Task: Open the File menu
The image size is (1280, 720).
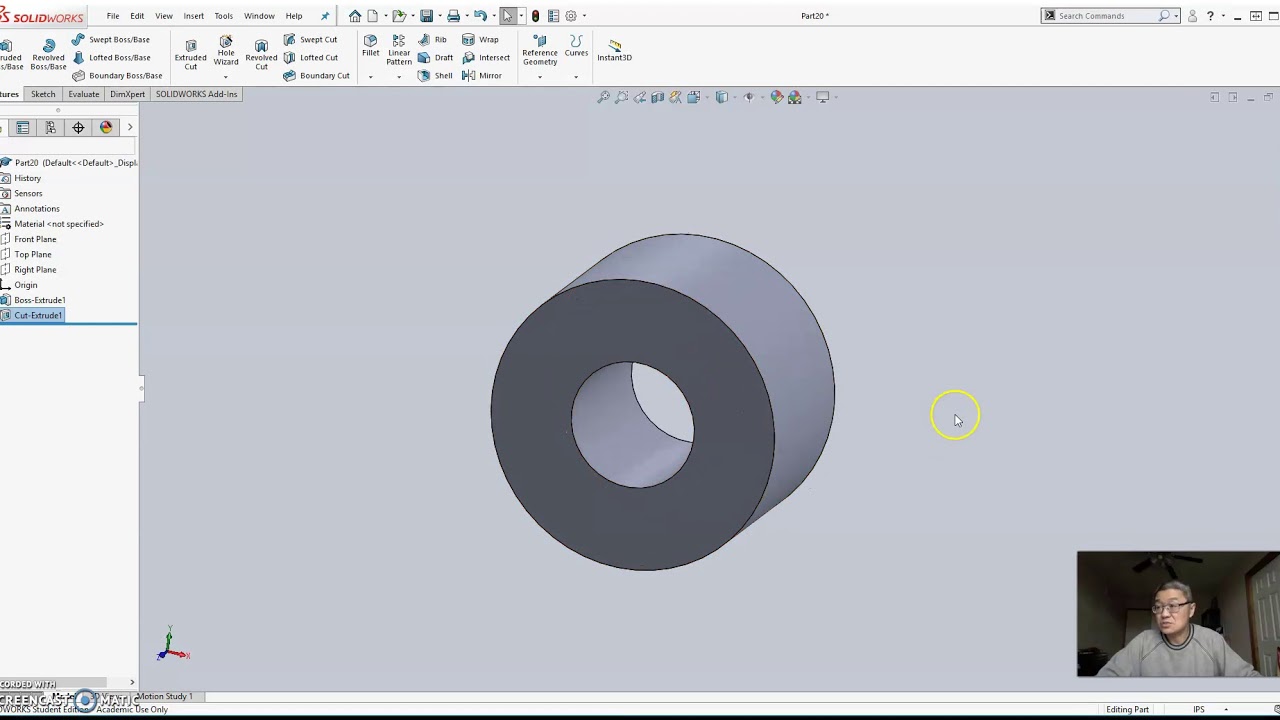Action: click(113, 16)
